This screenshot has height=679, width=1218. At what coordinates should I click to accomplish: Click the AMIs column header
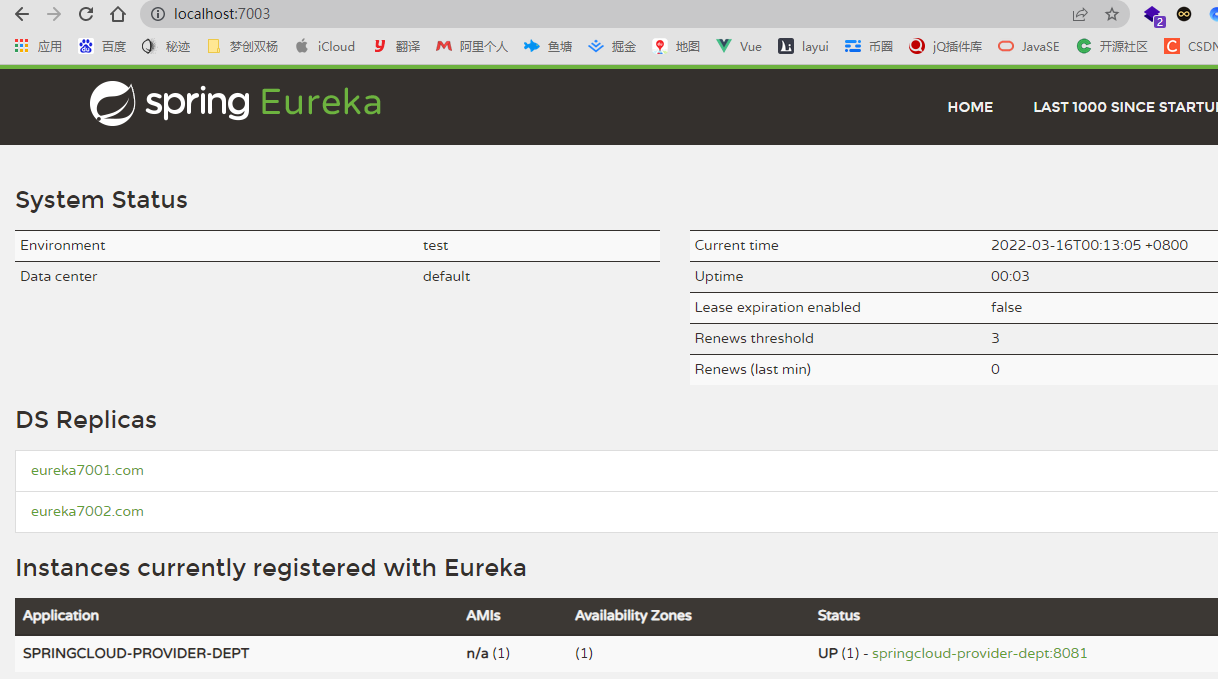point(483,615)
